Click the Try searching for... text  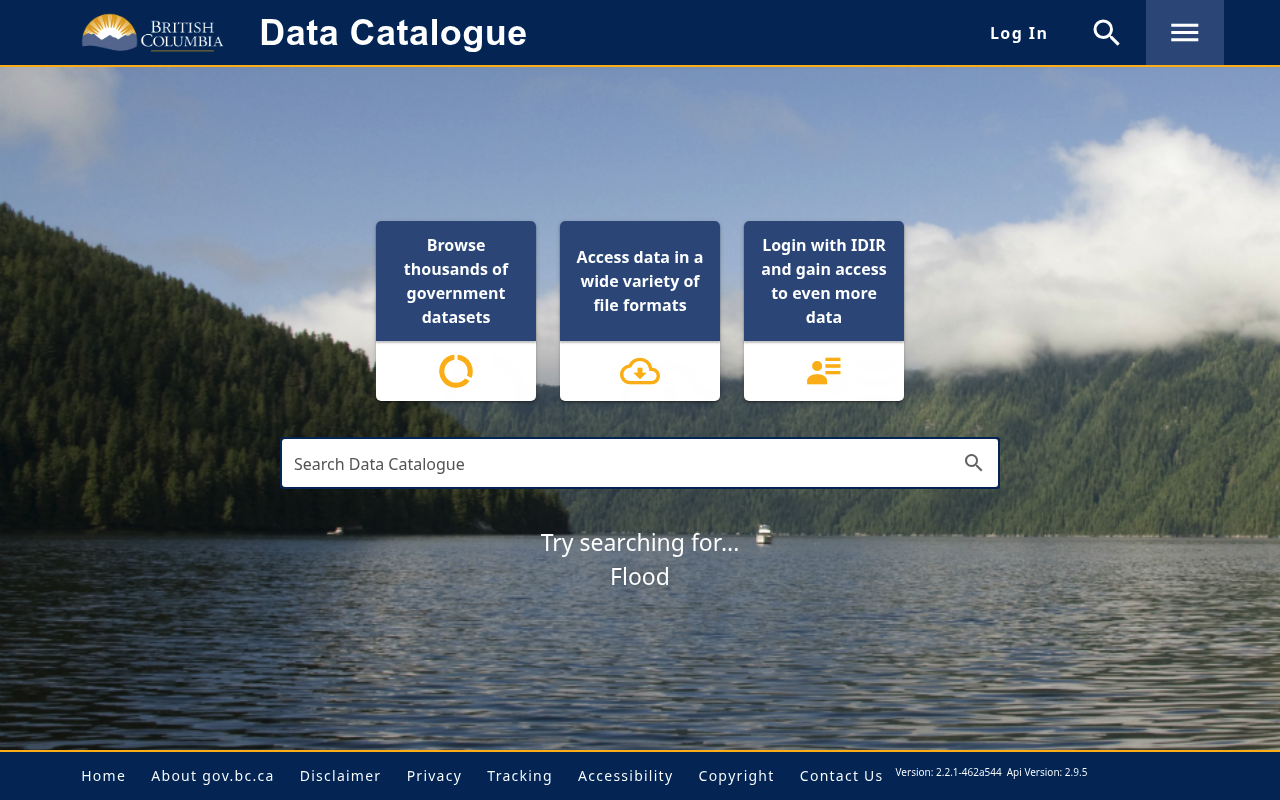click(x=640, y=543)
